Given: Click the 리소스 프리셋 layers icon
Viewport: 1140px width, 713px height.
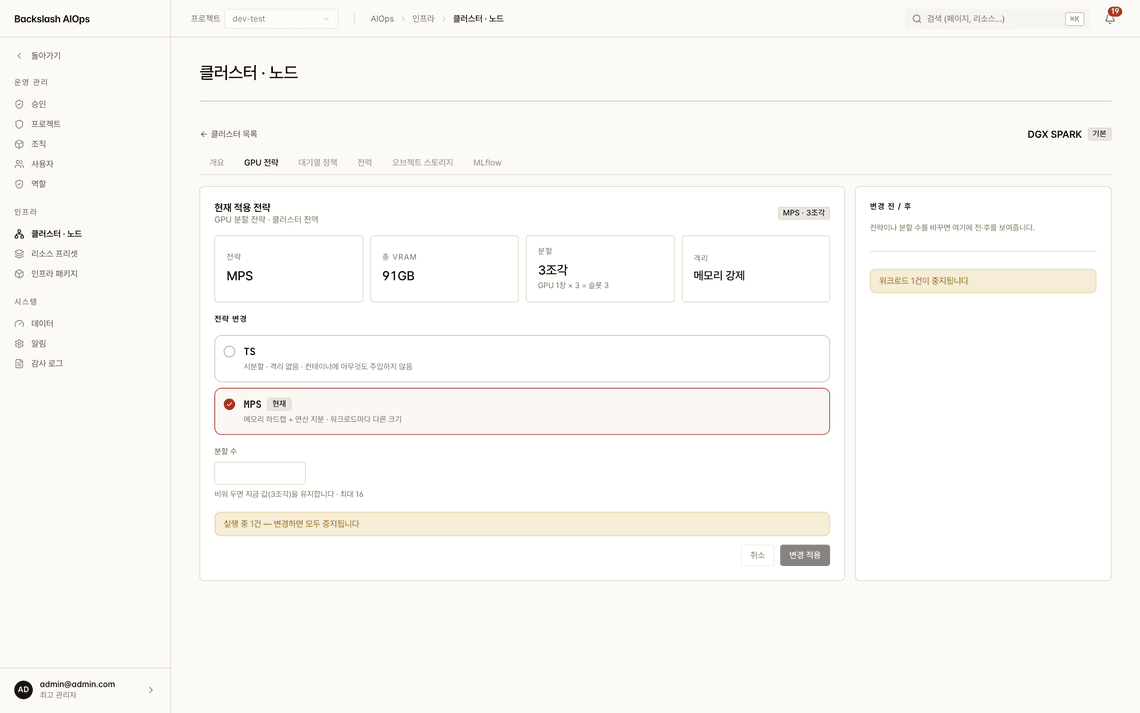Looking at the screenshot, I should pyautogui.click(x=19, y=254).
